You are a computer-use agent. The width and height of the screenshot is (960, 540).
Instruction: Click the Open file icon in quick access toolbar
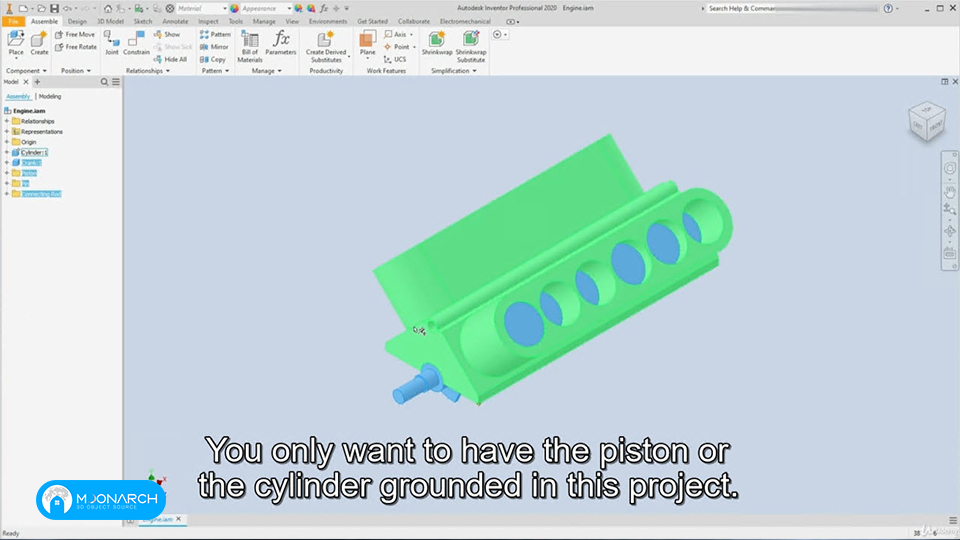pyautogui.click(x=41, y=9)
